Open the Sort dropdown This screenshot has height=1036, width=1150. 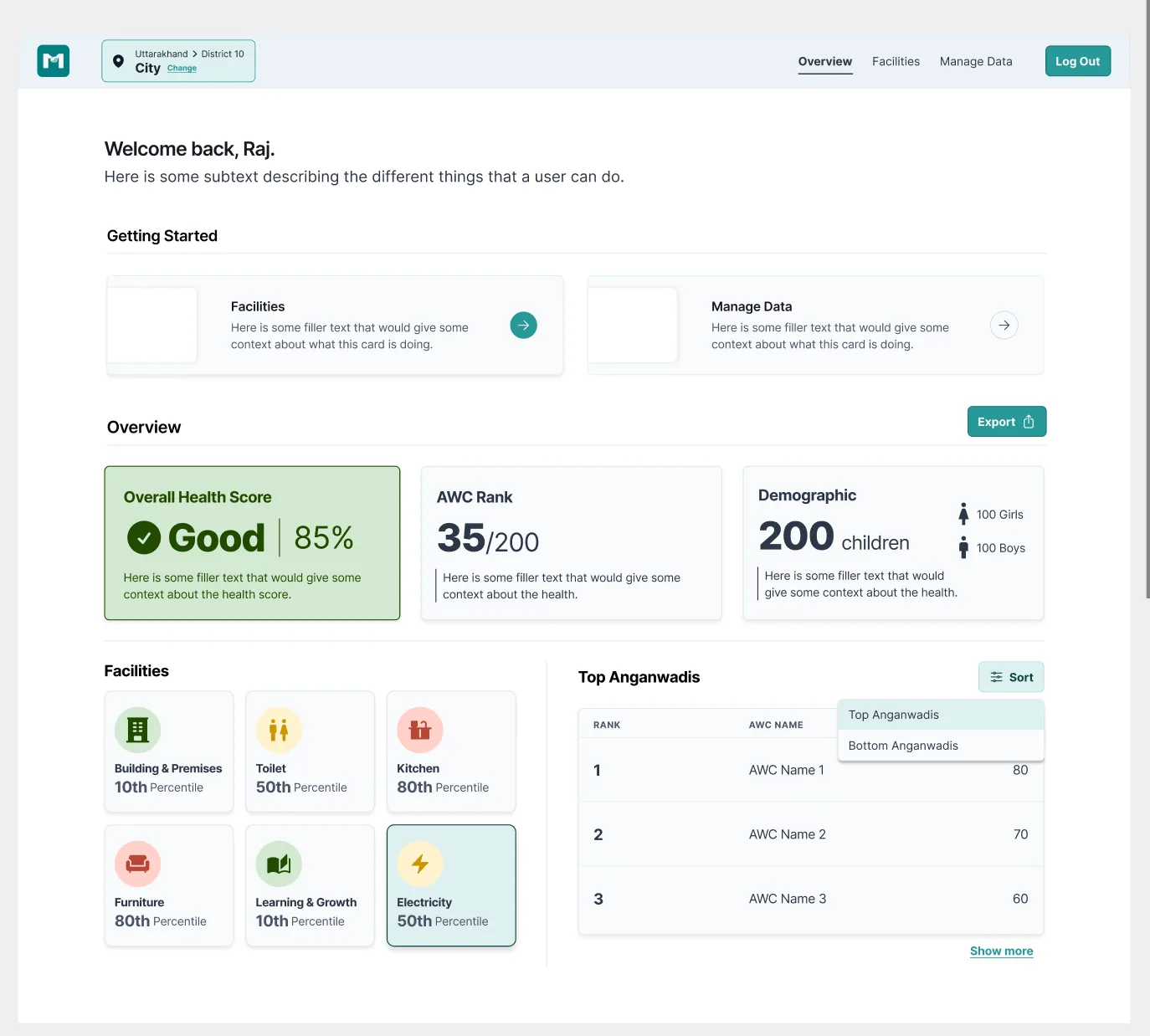(x=1011, y=677)
